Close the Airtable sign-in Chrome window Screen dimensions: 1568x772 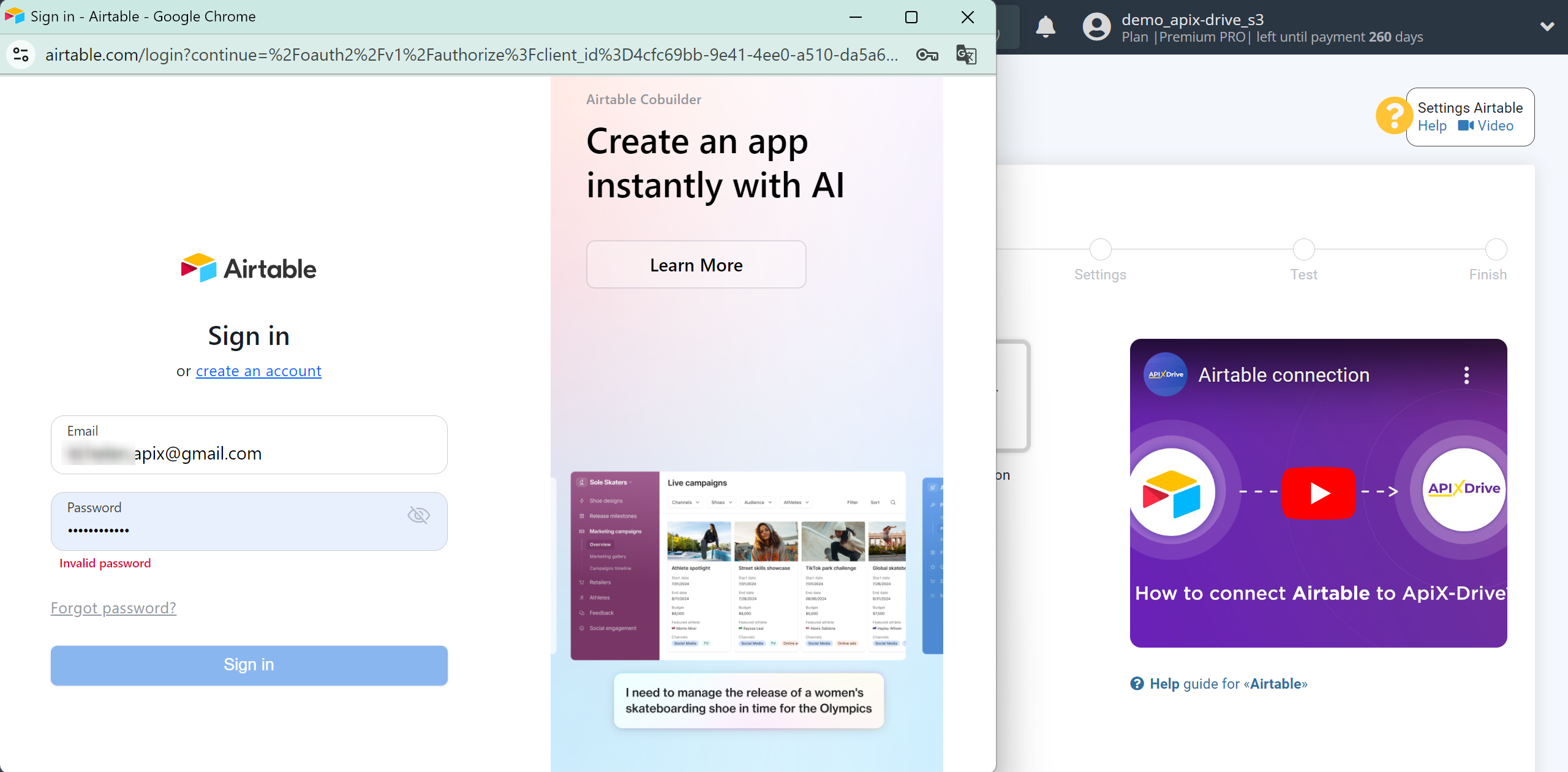(968, 17)
